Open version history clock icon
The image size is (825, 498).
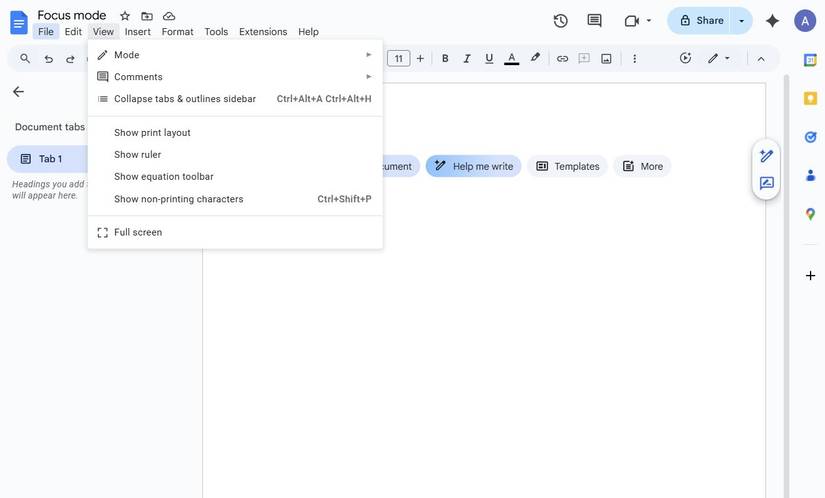pyautogui.click(x=561, y=21)
